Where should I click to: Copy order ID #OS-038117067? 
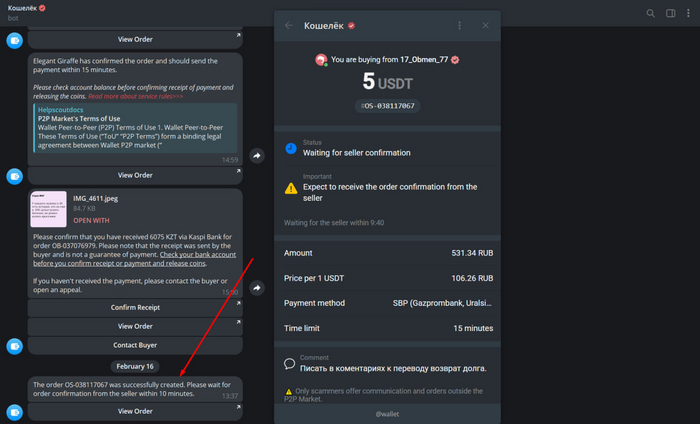point(387,106)
